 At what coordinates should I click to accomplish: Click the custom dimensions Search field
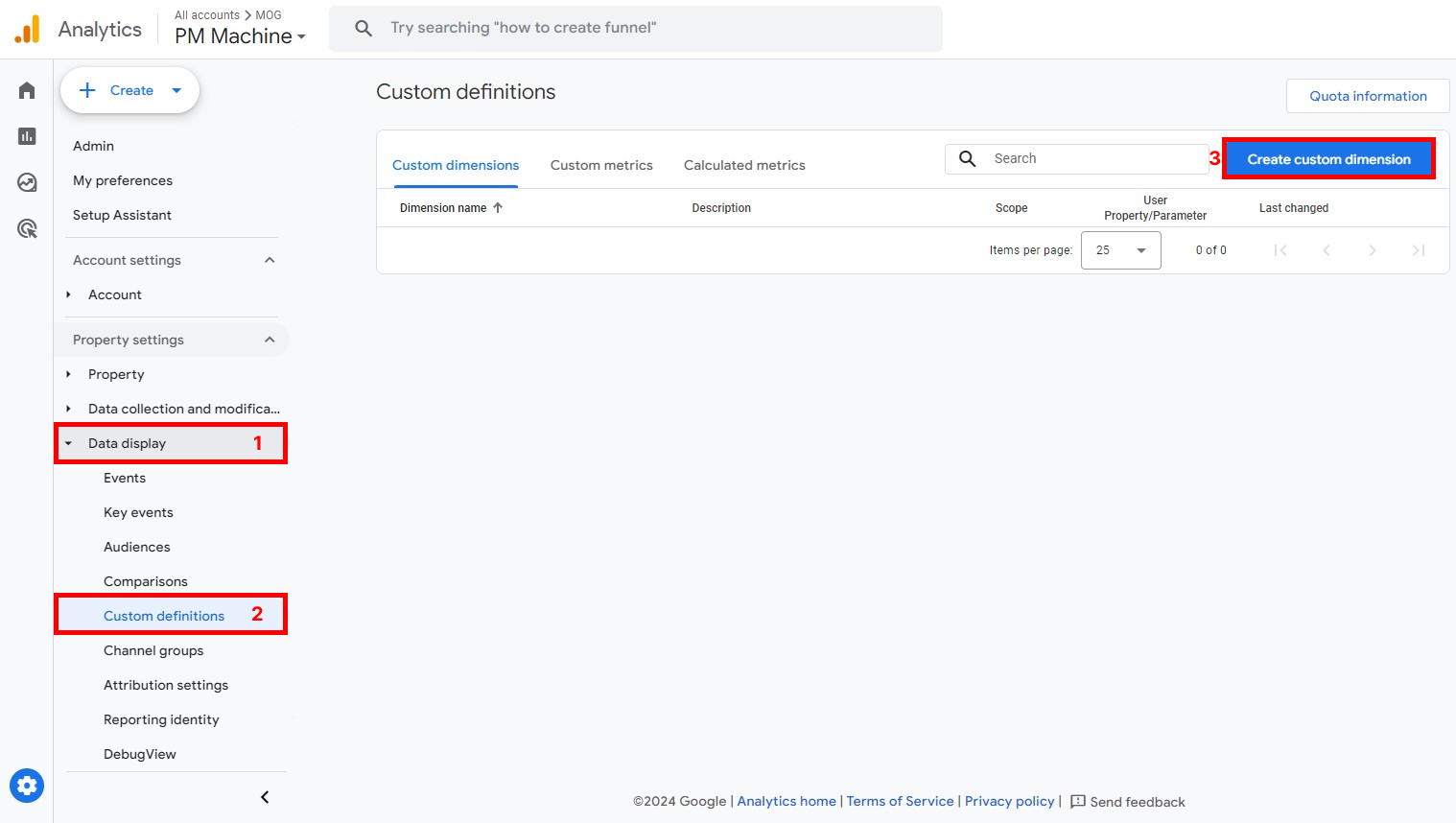tap(1077, 159)
